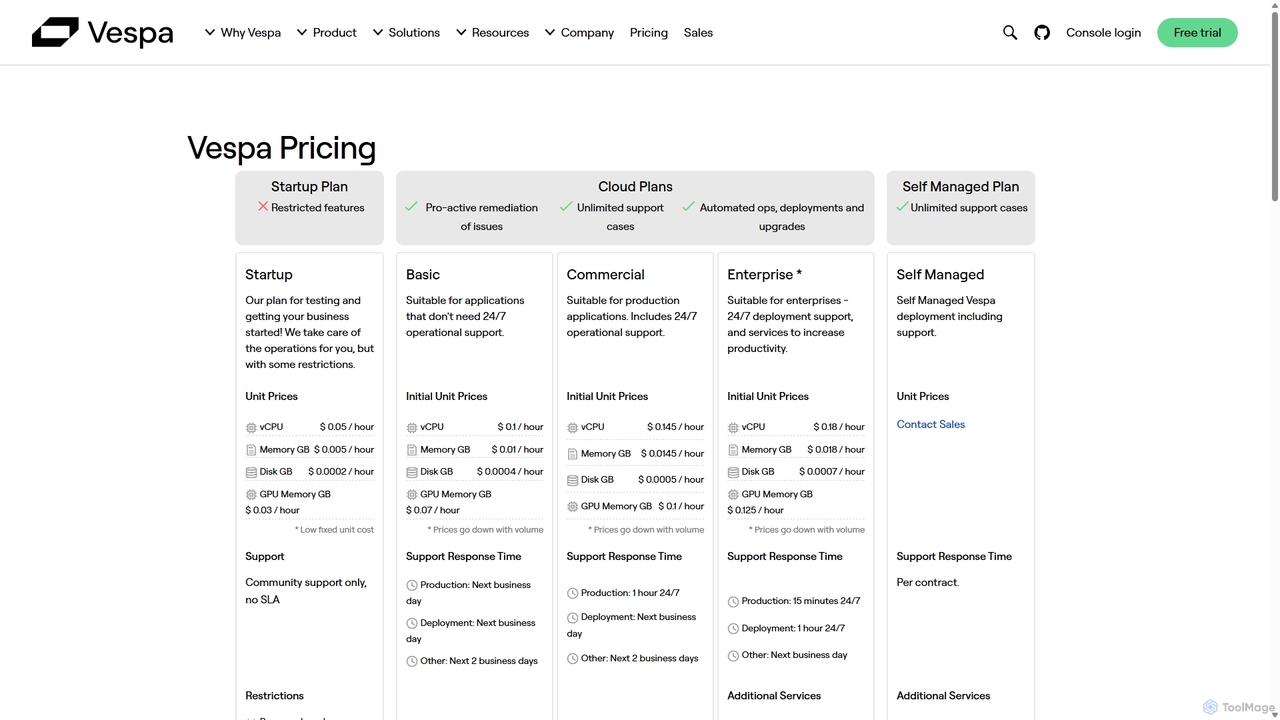Screen dimensions: 1280x720
Task: Click clock icon beside Production: 15 minutes 24/7
Action: coord(733,602)
